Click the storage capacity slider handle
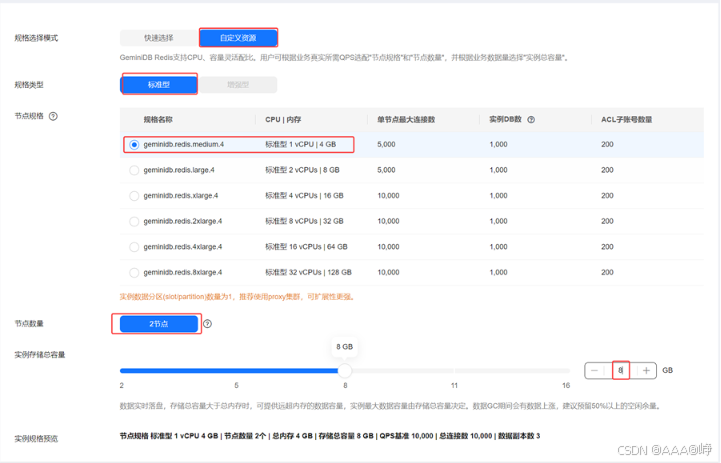 [344, 370]
